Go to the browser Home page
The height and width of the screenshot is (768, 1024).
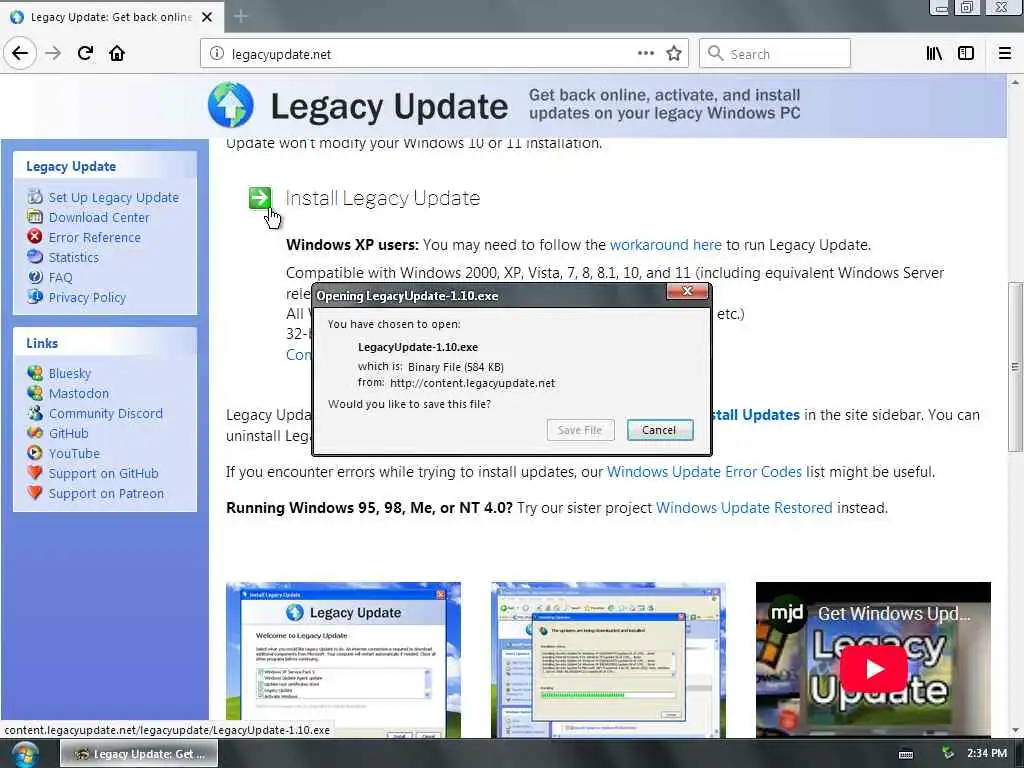click(x=117, y=53)
